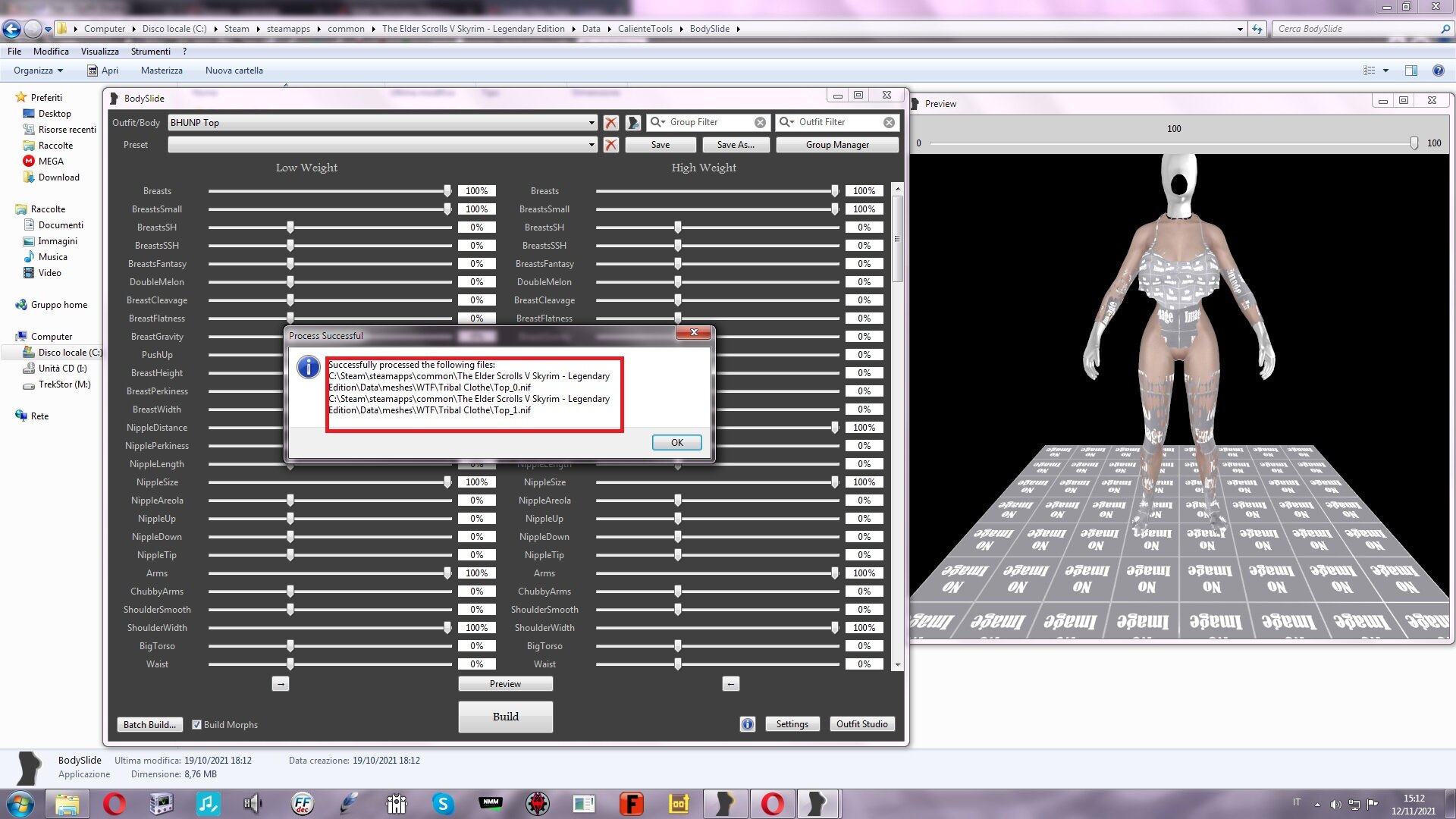Toggle the Build Morphs checkbox
1456x819 pixels.
coord(196,725)
